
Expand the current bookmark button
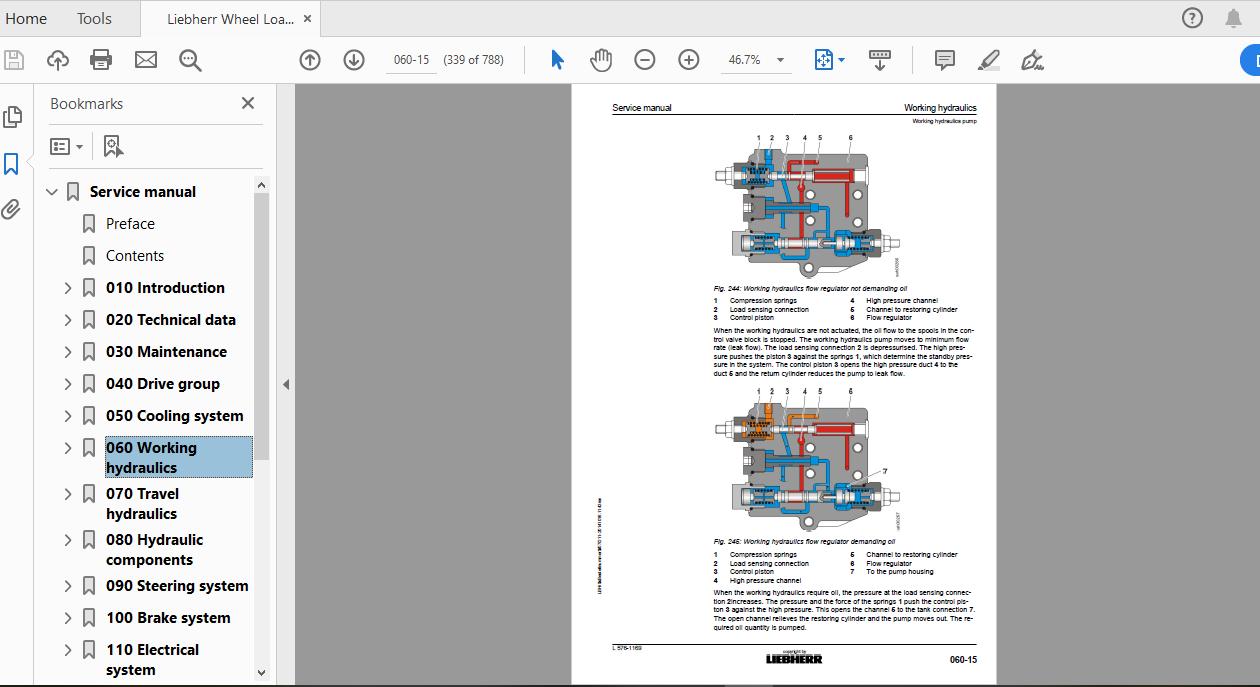tap(112, 146)
